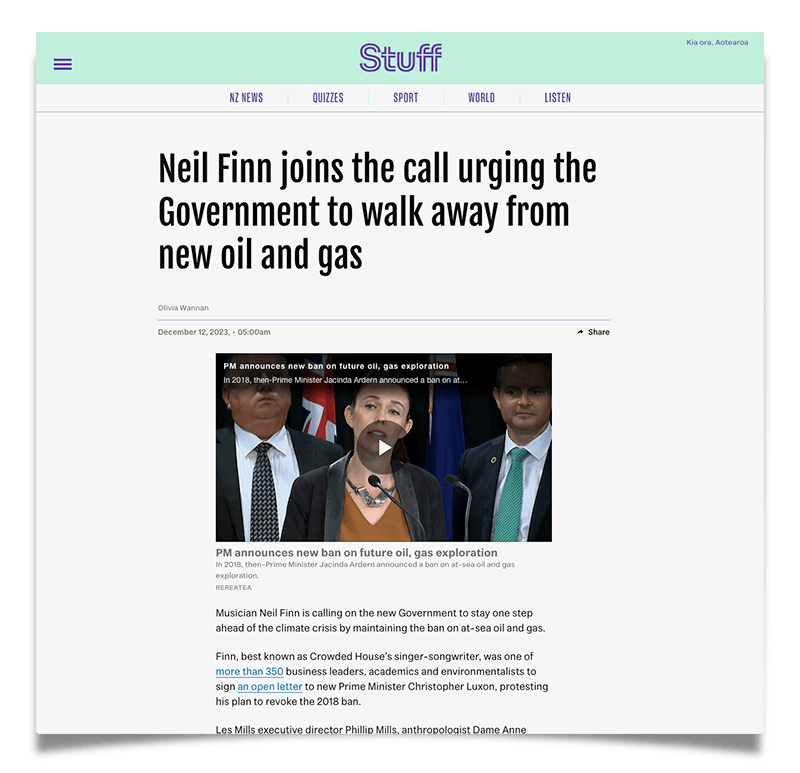Viewport: 800px width, 773px height.
Task: Click the Kia ora, Aotearoa greeting
Action: click(717, 42)
